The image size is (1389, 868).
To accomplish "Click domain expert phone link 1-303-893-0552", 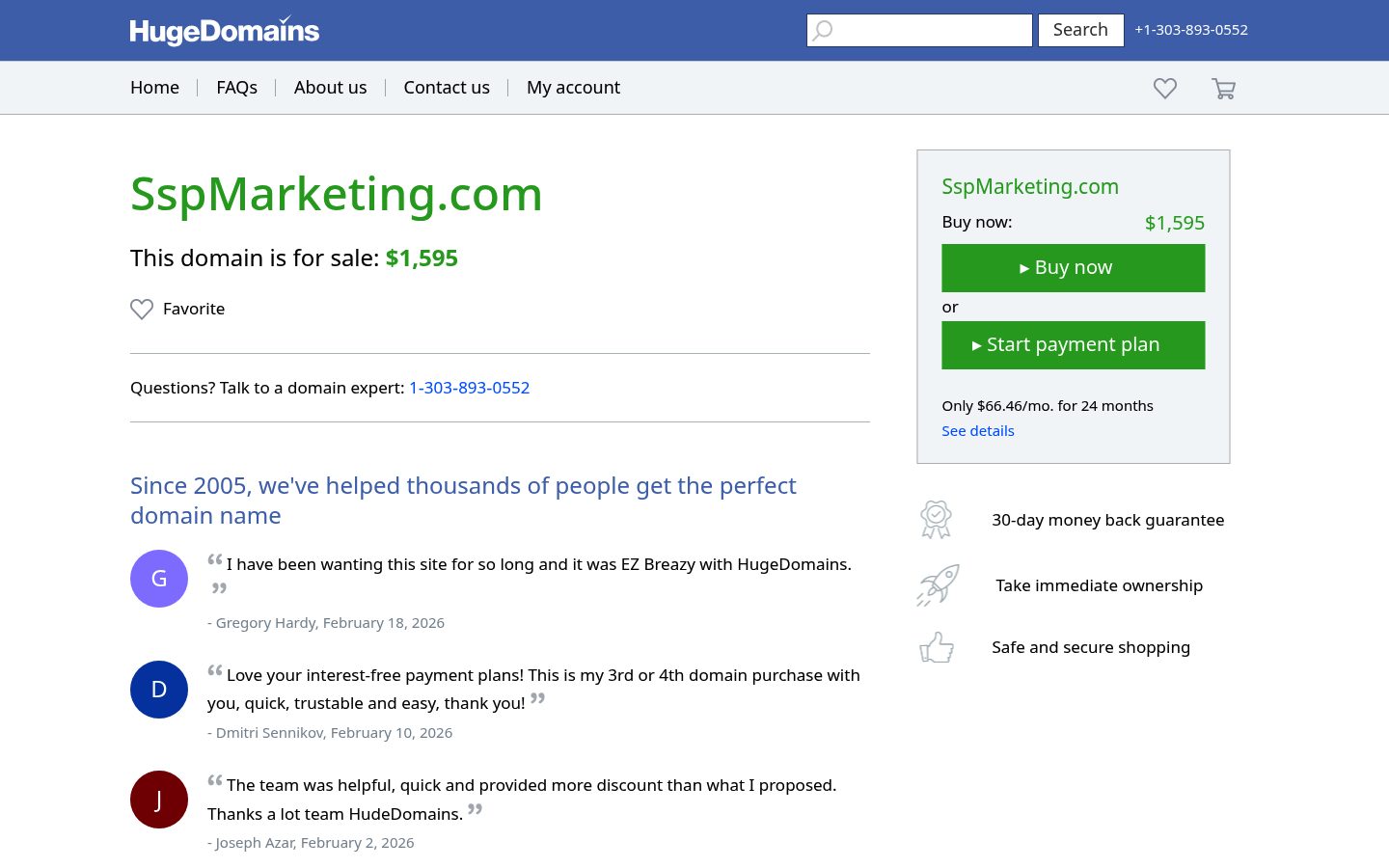I will [x=469, y=388].
